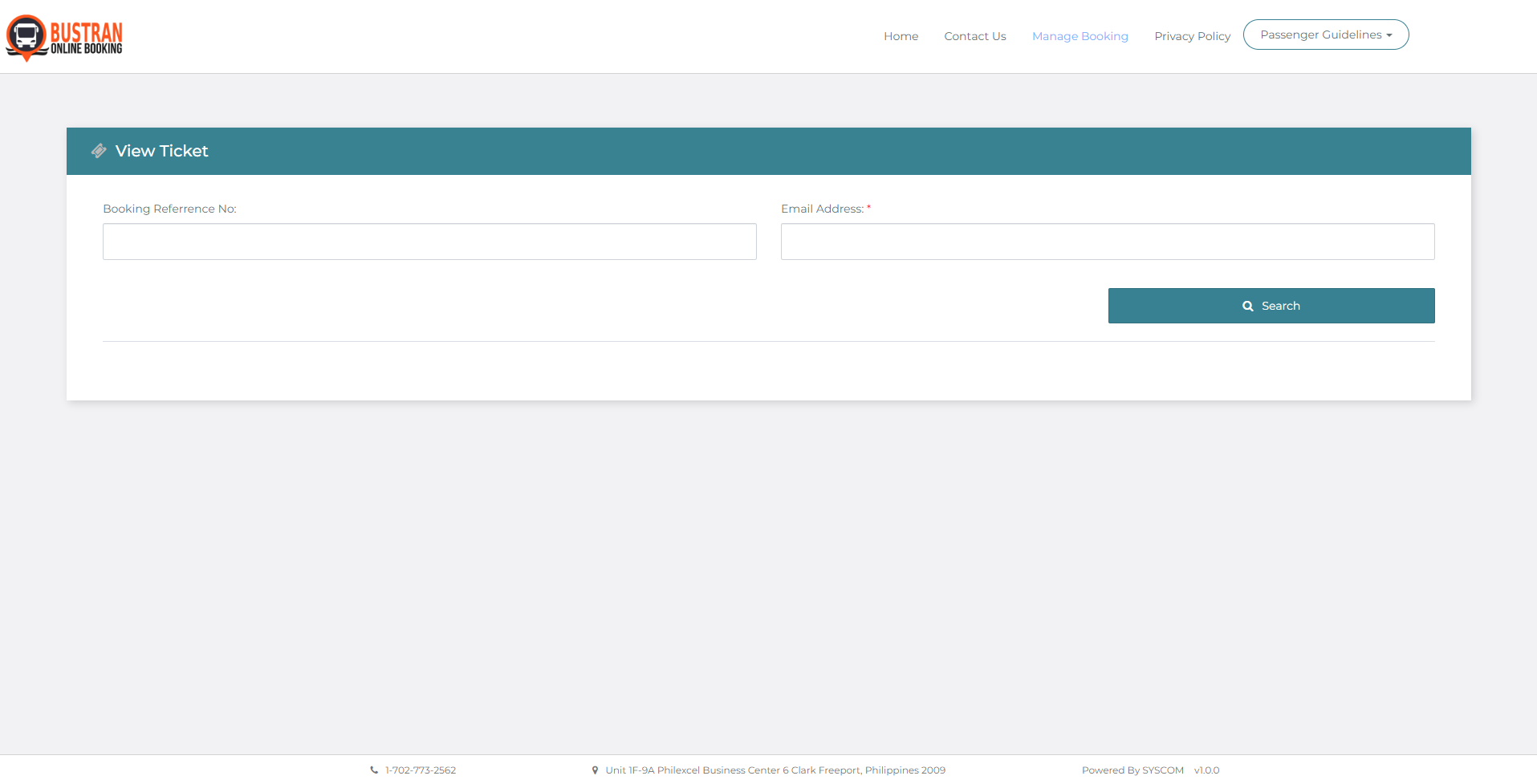Image resolution: width=1537 pixels, height=784 pixels.
Task: Click the Powered By SYSCOM text
Action: pyautogui.click(x=1132, y=770)
